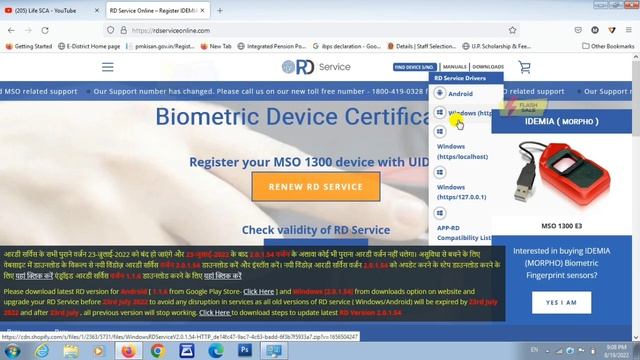This screenshot has height=360, width=640.
Task: Bookmark page with star icon
Action: tap(513, 30)
